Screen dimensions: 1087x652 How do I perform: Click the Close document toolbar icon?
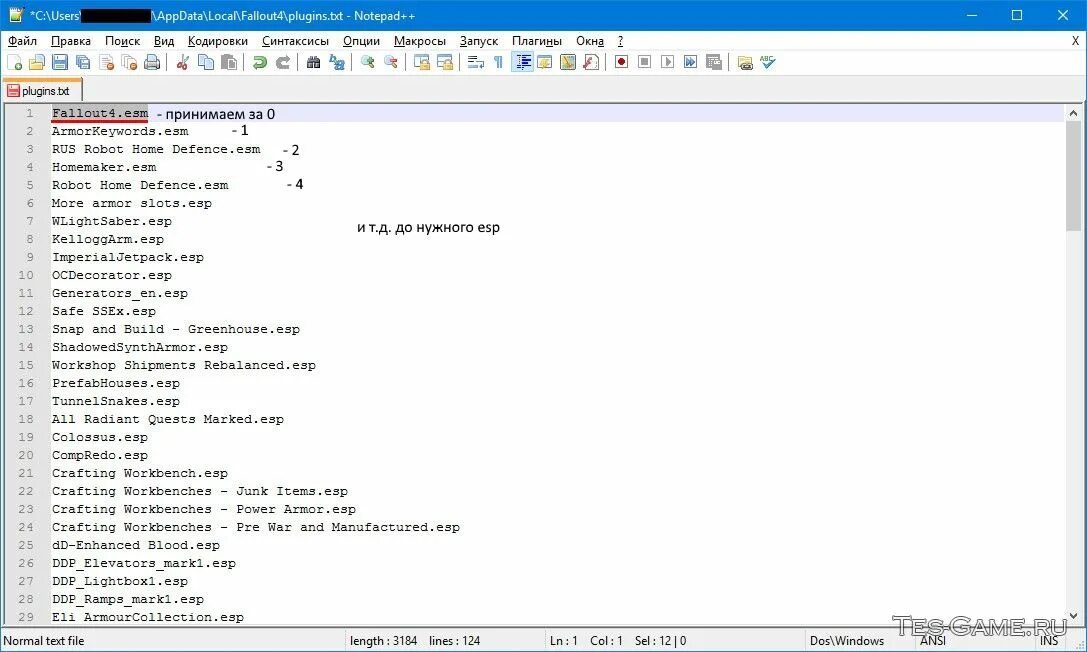click(106, 62)
